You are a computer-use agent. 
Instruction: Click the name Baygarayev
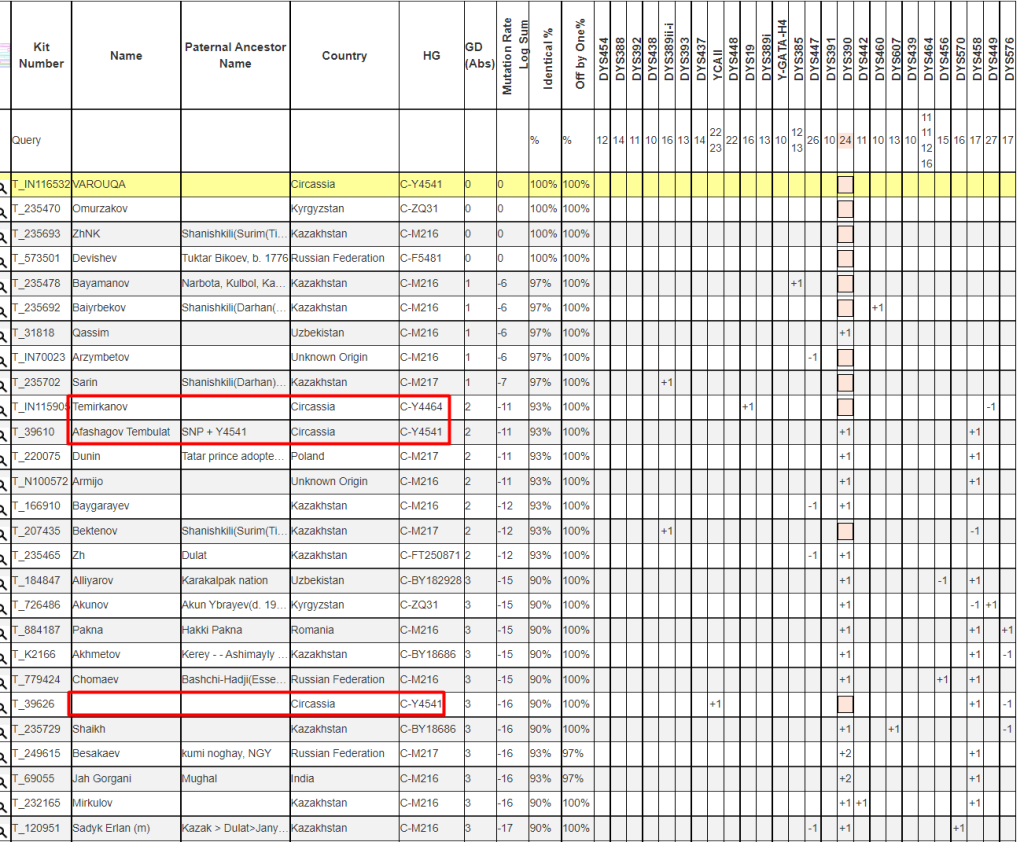tap(101, 506)
